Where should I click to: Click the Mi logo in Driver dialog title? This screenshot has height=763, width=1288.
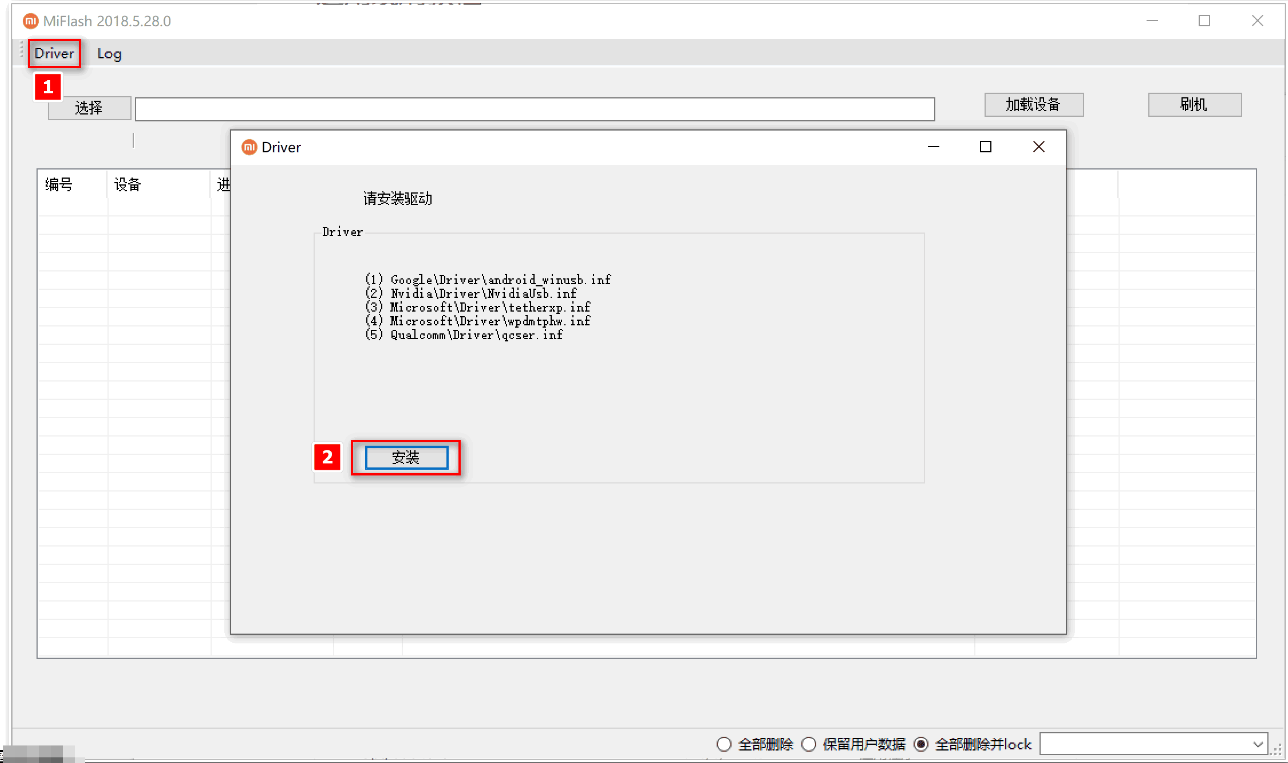[249, 147]
